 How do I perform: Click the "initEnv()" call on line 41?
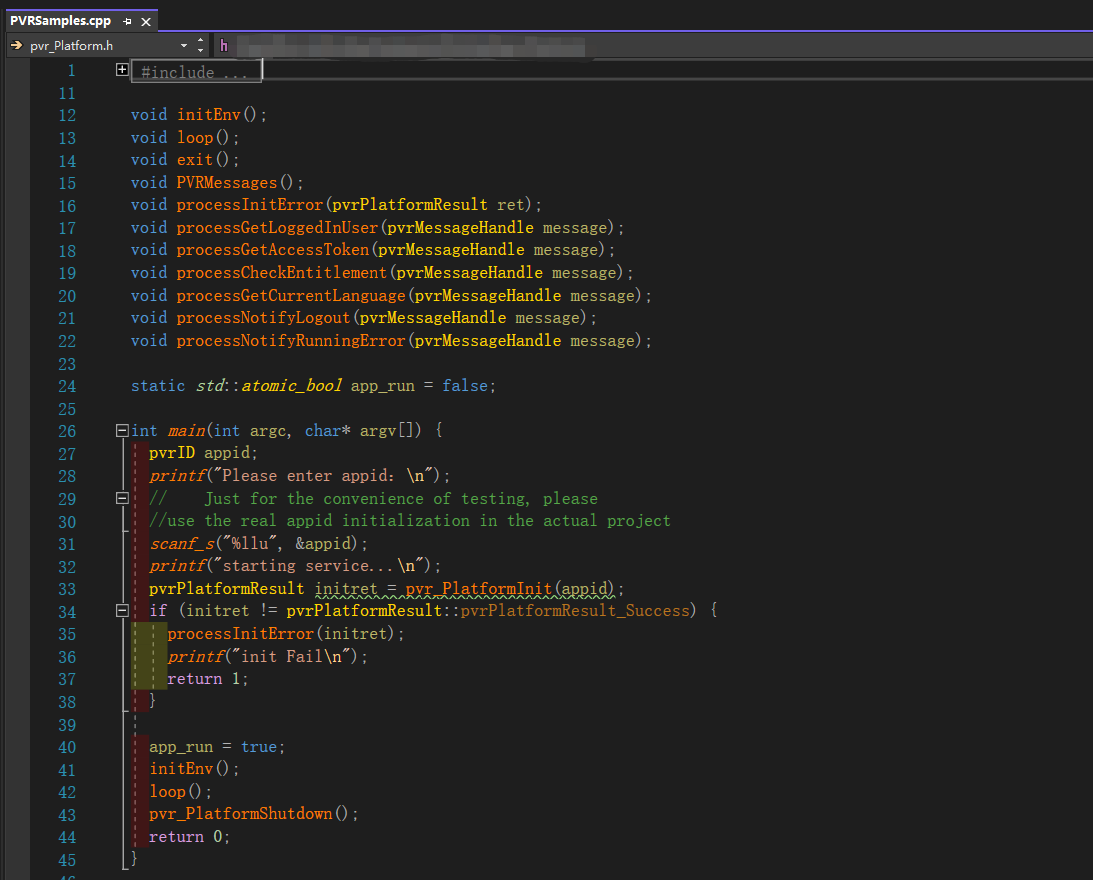(x=190, y=769)
